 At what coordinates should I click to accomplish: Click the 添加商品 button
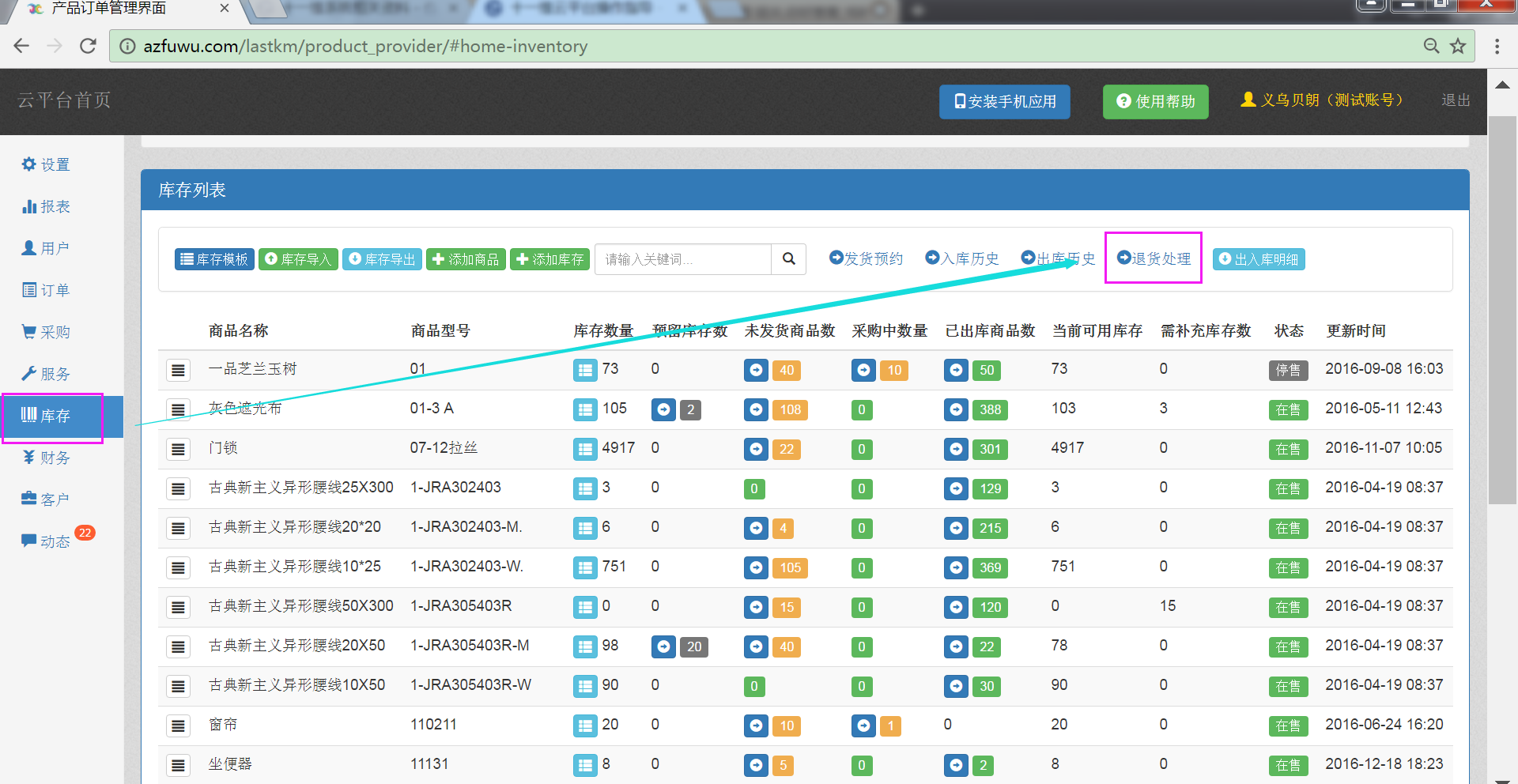tap(466, 259)
